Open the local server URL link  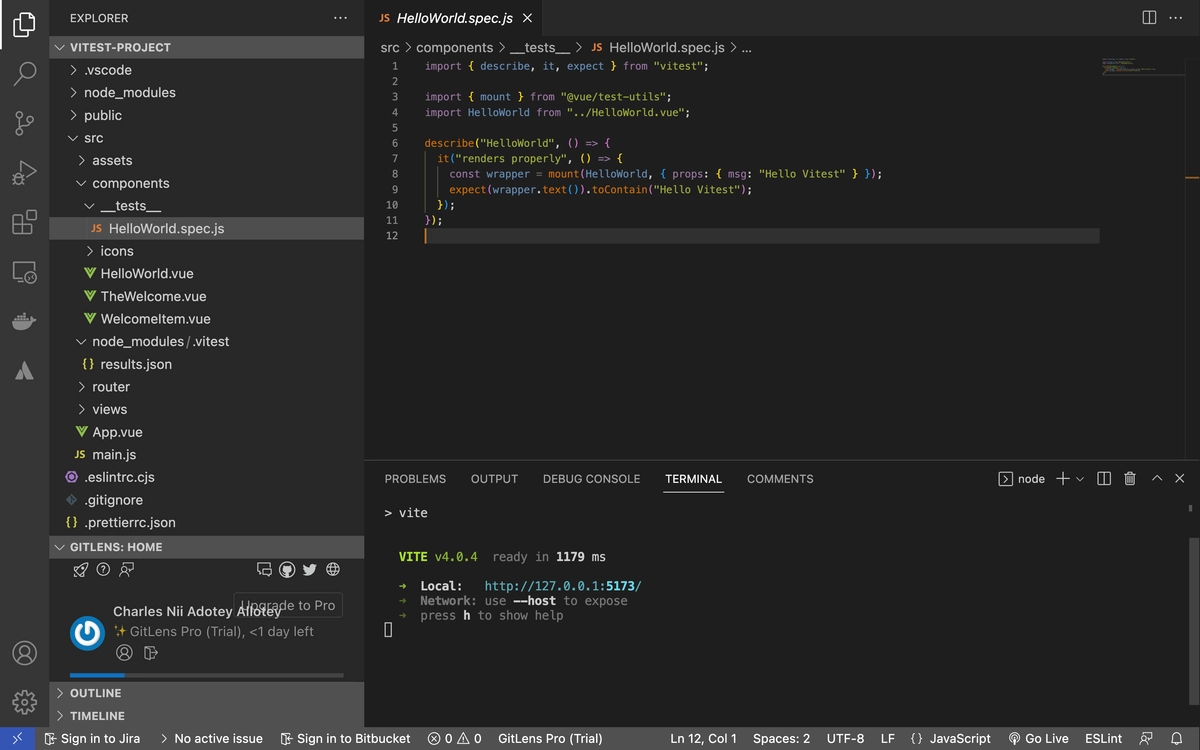point(562,586)
